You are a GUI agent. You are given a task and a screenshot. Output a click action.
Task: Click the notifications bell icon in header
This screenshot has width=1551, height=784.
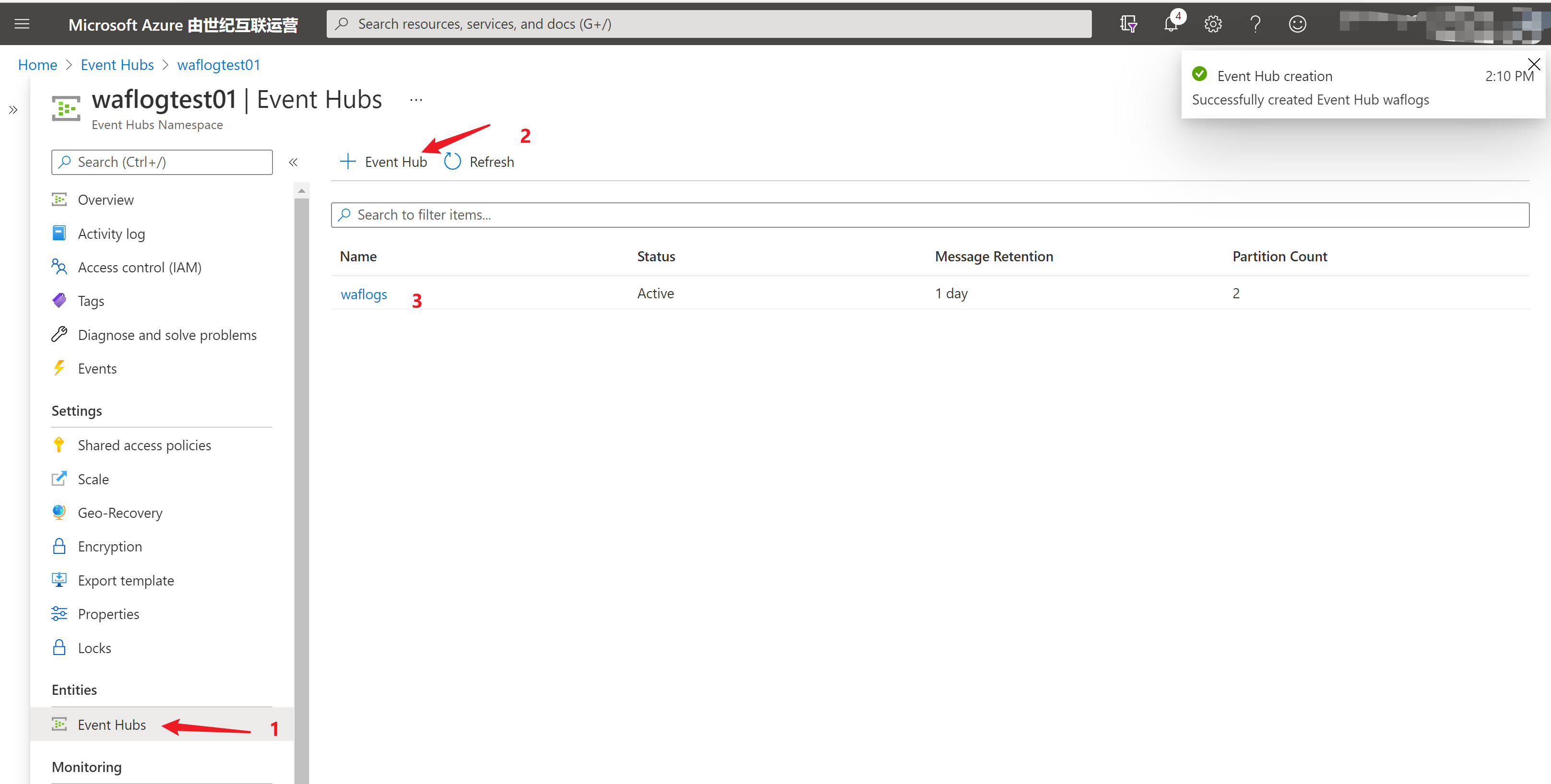click(x=1172, y=23)
